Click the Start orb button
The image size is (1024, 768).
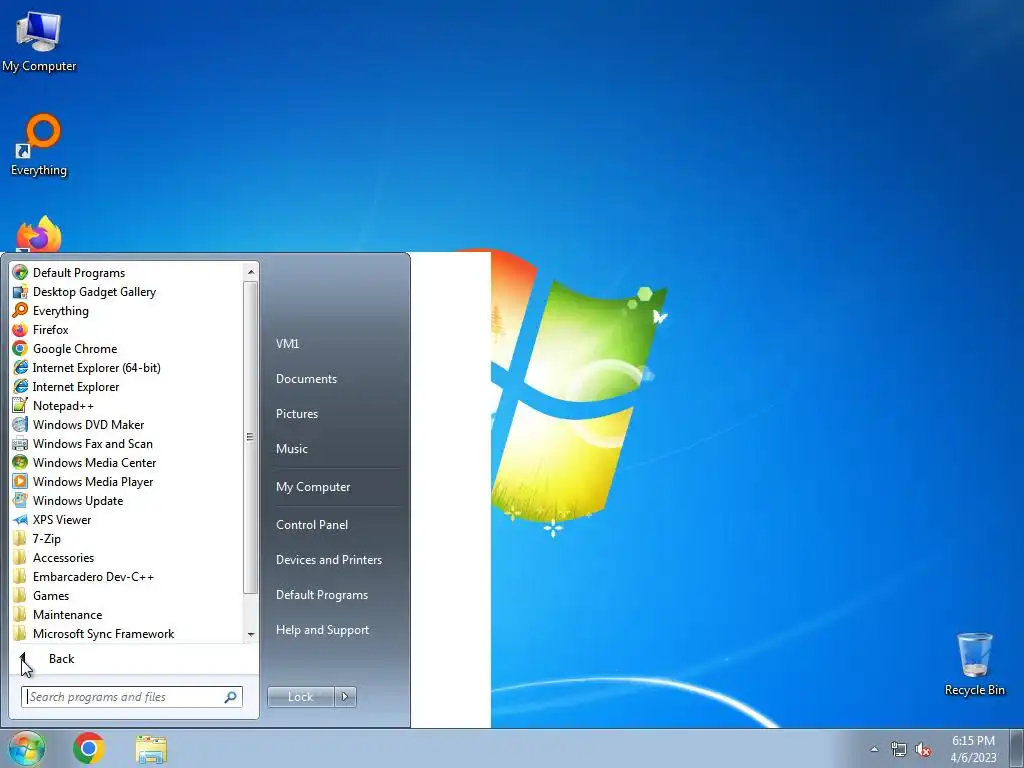click(x=27, y=748)
